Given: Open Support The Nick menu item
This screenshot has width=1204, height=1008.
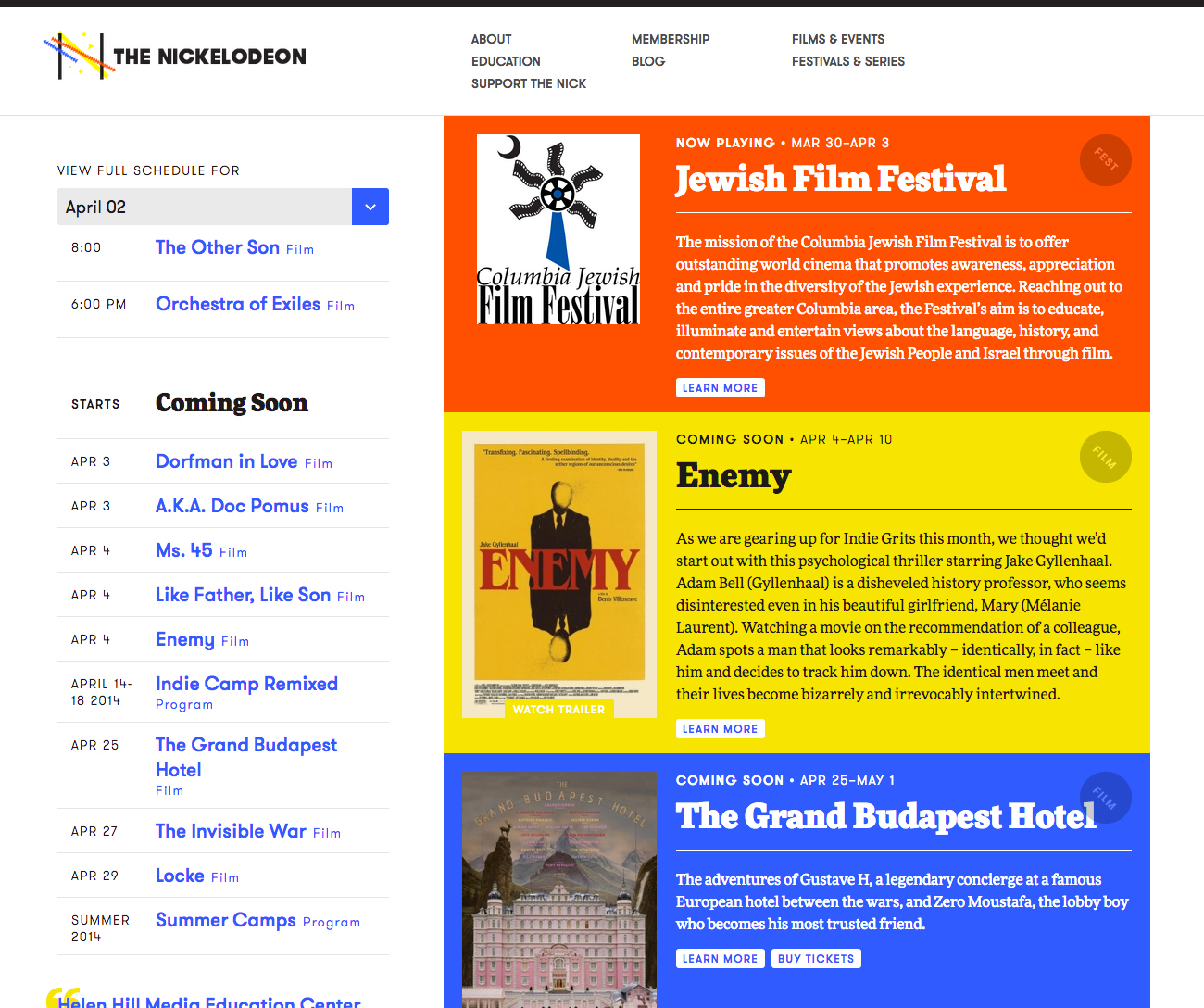Looking at the screenshot, I should [529, 83].
